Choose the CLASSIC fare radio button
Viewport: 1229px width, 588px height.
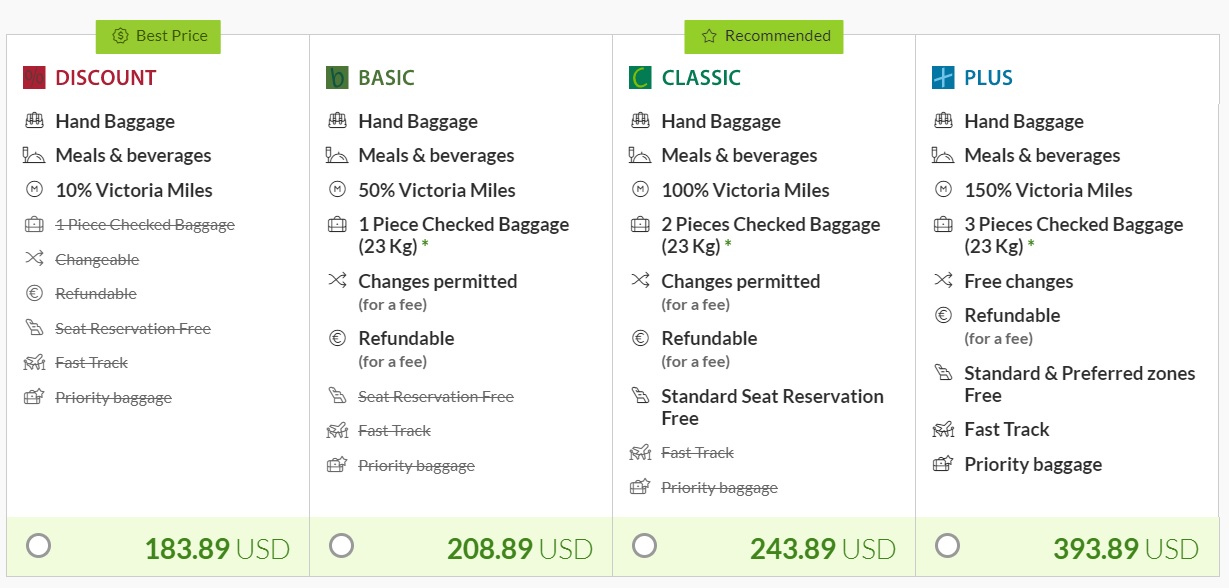pos(645,546)
